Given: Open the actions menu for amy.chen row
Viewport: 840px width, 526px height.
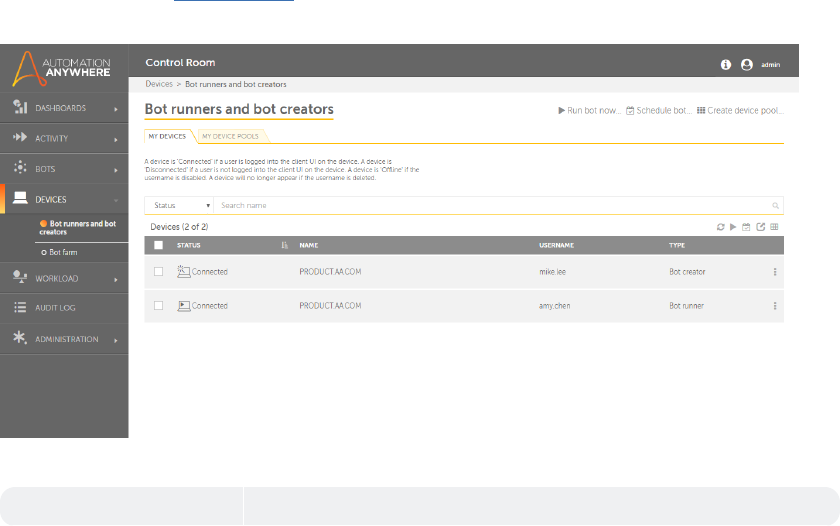Looking at the screenshot, I should point(775,306).
